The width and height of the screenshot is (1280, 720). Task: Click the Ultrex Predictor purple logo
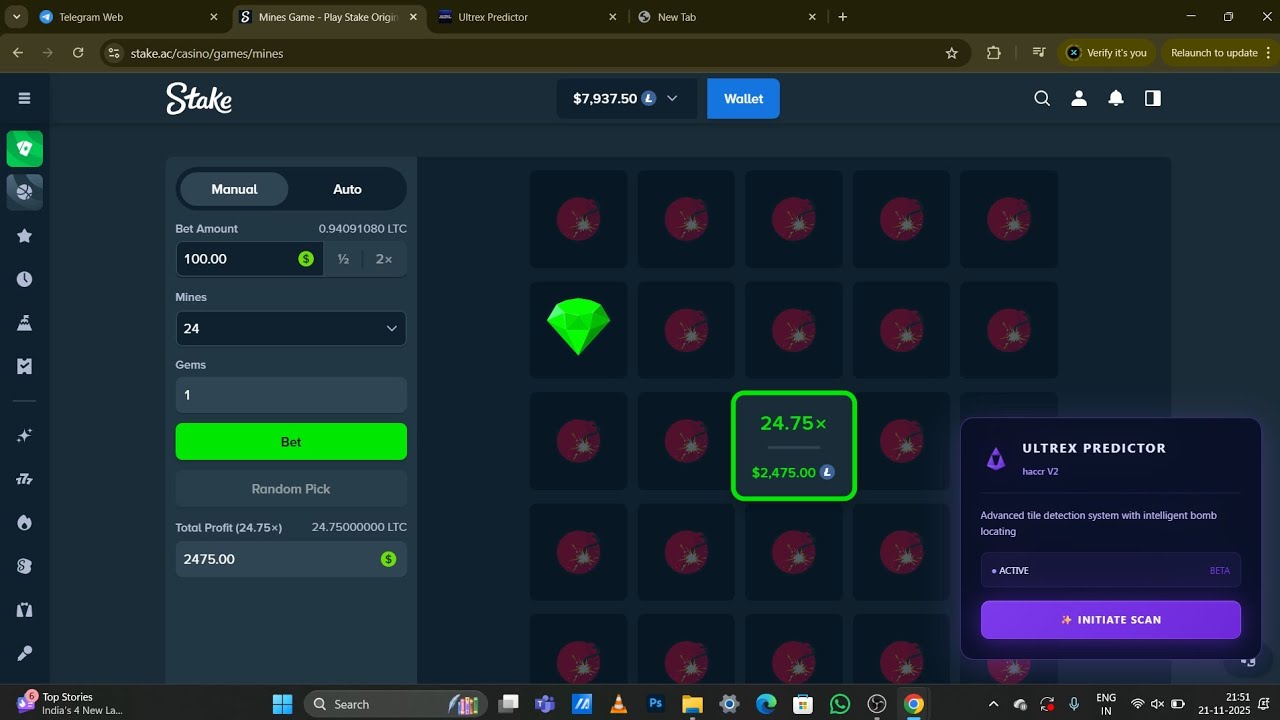(996, 459)
